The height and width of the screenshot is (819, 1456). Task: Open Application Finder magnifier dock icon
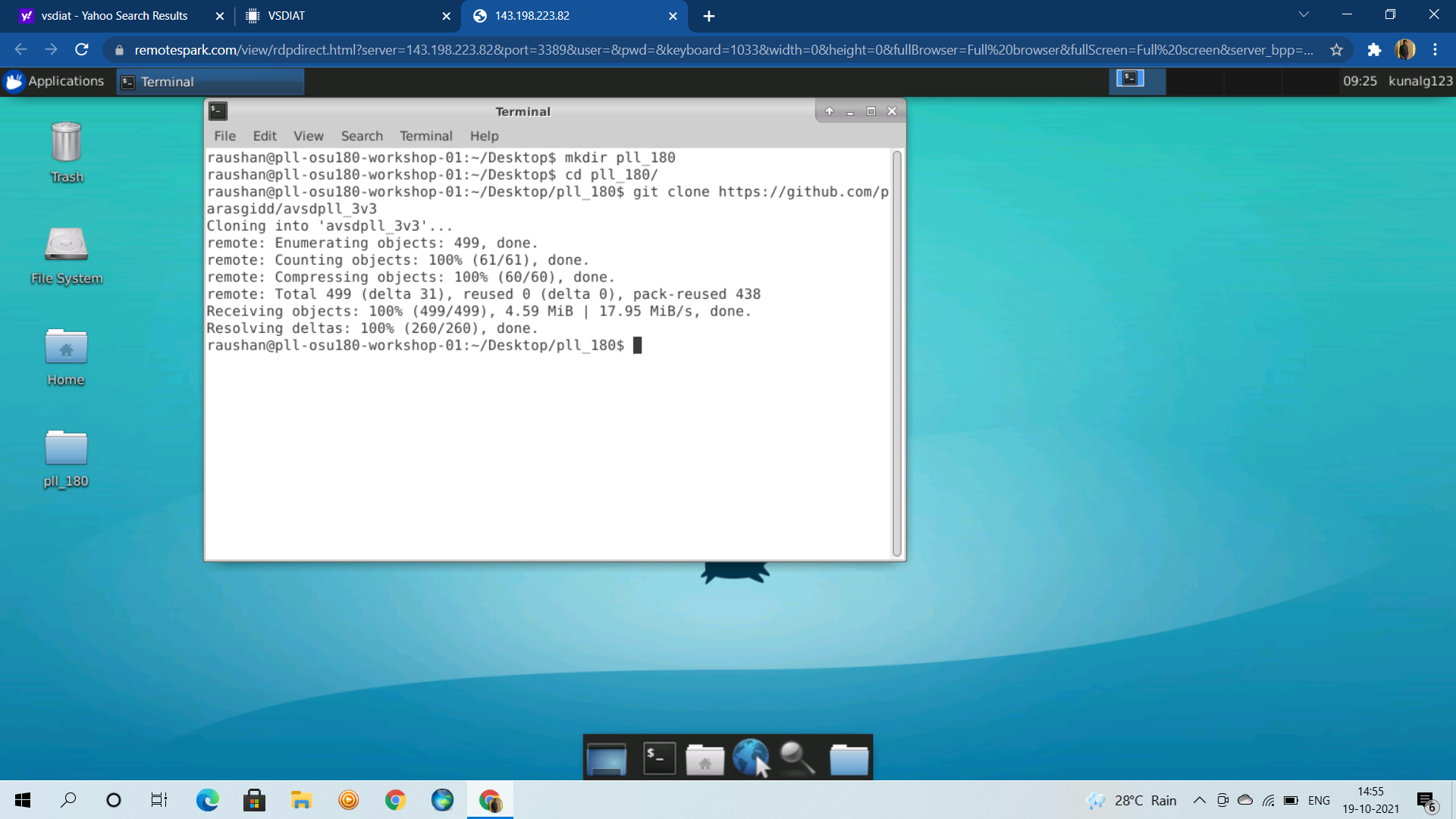(x=798, y=758)
